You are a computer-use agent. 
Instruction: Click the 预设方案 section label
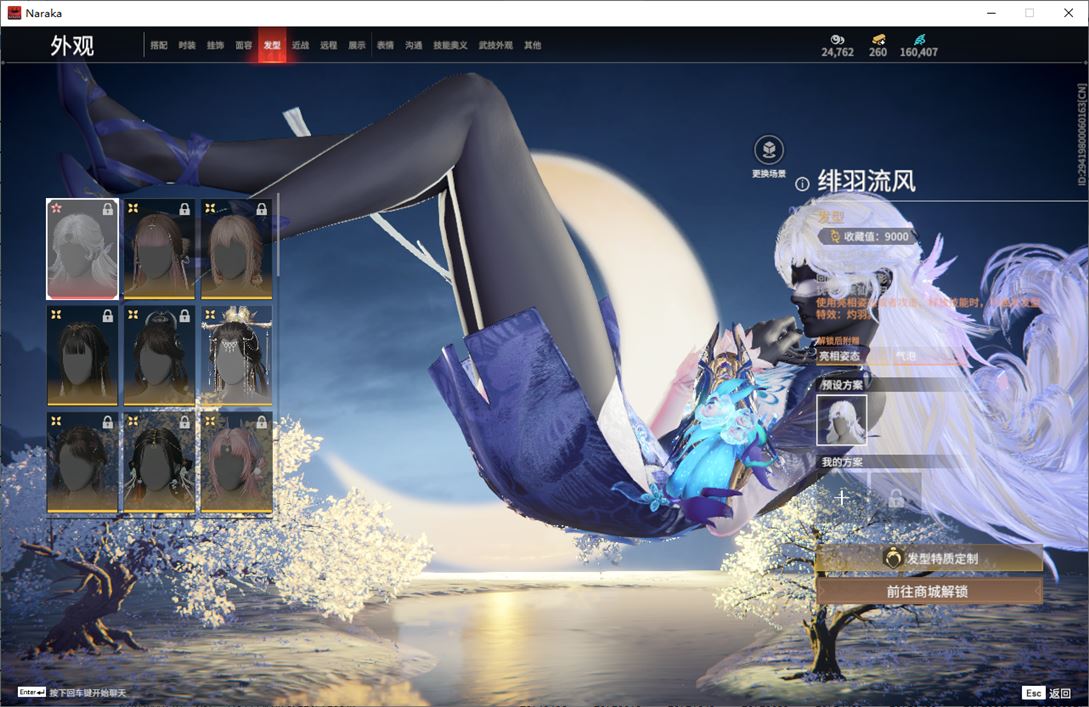click(x=842, y=385)
